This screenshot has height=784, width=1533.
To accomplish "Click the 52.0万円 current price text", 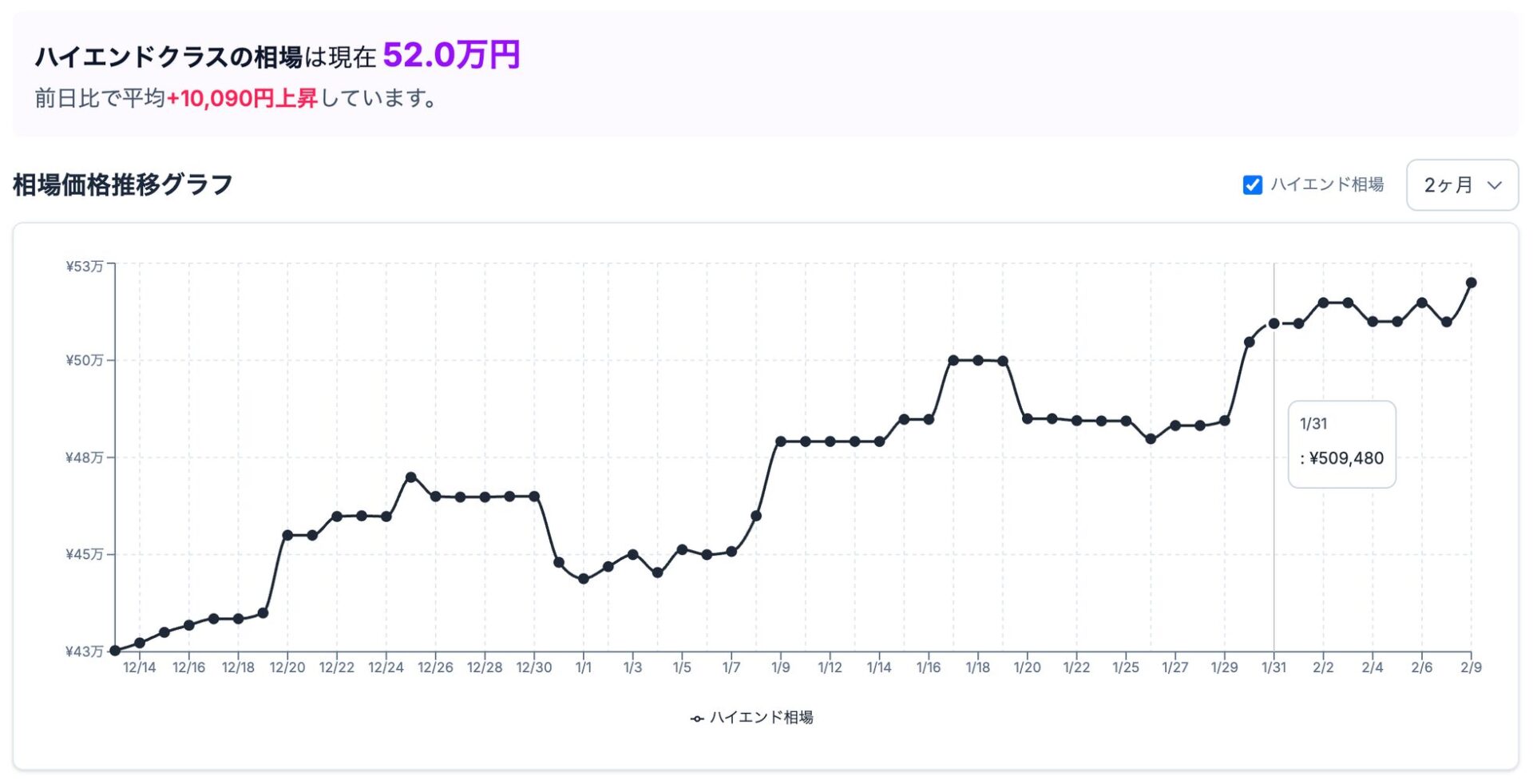I will tap(451, 55).
